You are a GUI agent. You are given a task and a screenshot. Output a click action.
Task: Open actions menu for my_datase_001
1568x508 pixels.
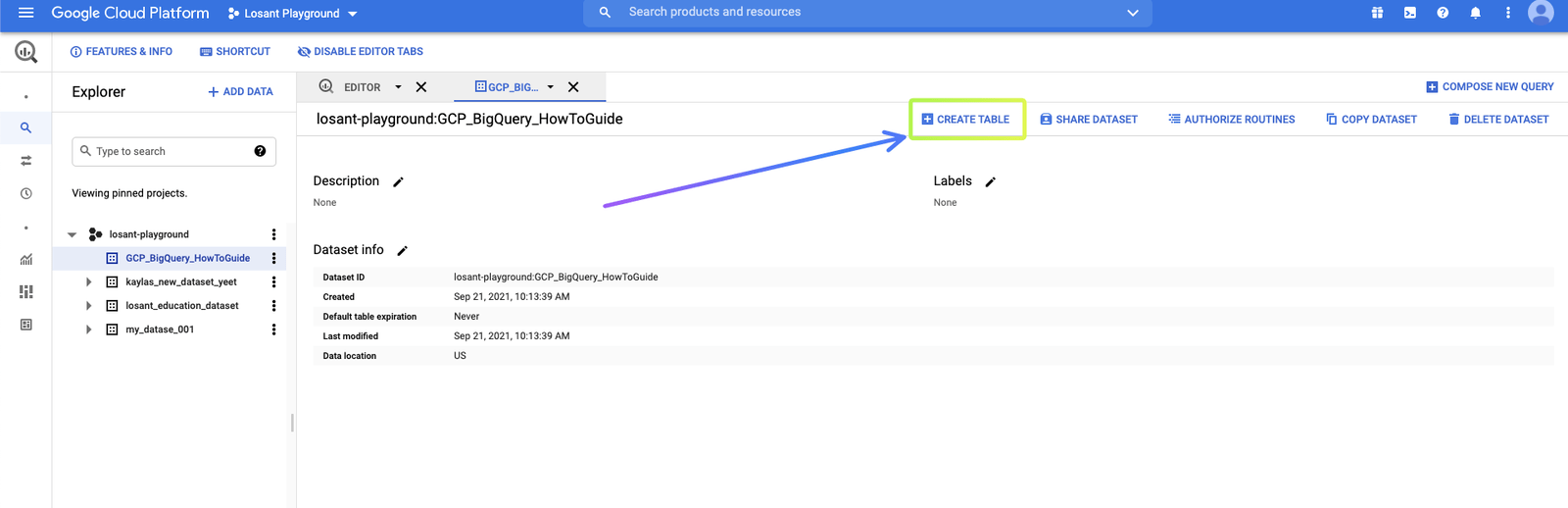[273, 330]
